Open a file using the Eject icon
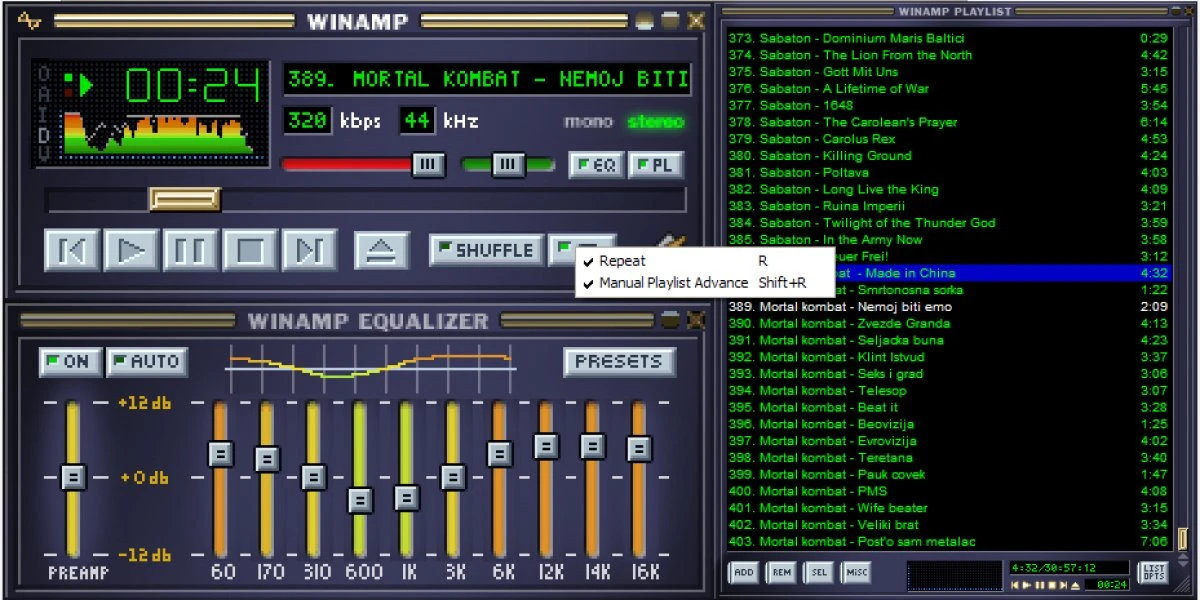This screenshot has height=600, width=1200. tap(383, 251)
